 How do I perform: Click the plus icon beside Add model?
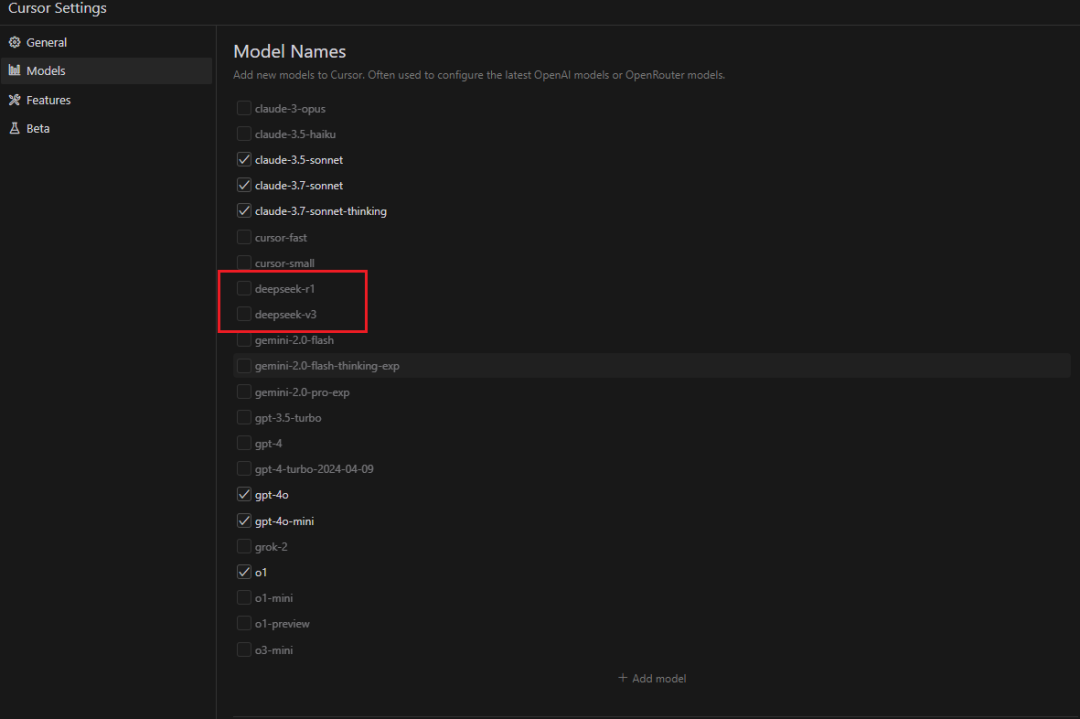point(623,678)
